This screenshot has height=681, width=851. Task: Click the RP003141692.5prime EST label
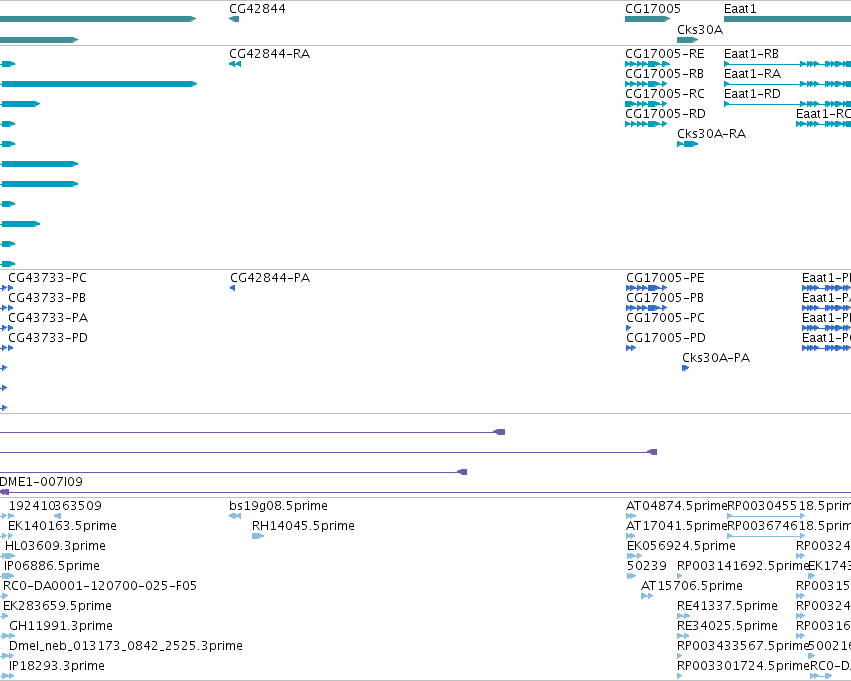743,566
